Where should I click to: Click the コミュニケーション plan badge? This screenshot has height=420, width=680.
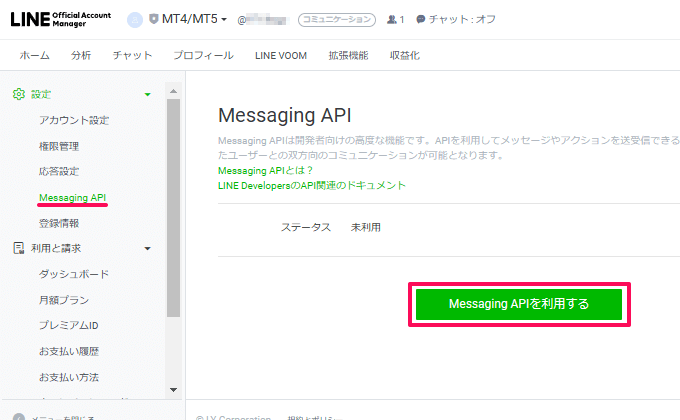(x=337, y=20)
